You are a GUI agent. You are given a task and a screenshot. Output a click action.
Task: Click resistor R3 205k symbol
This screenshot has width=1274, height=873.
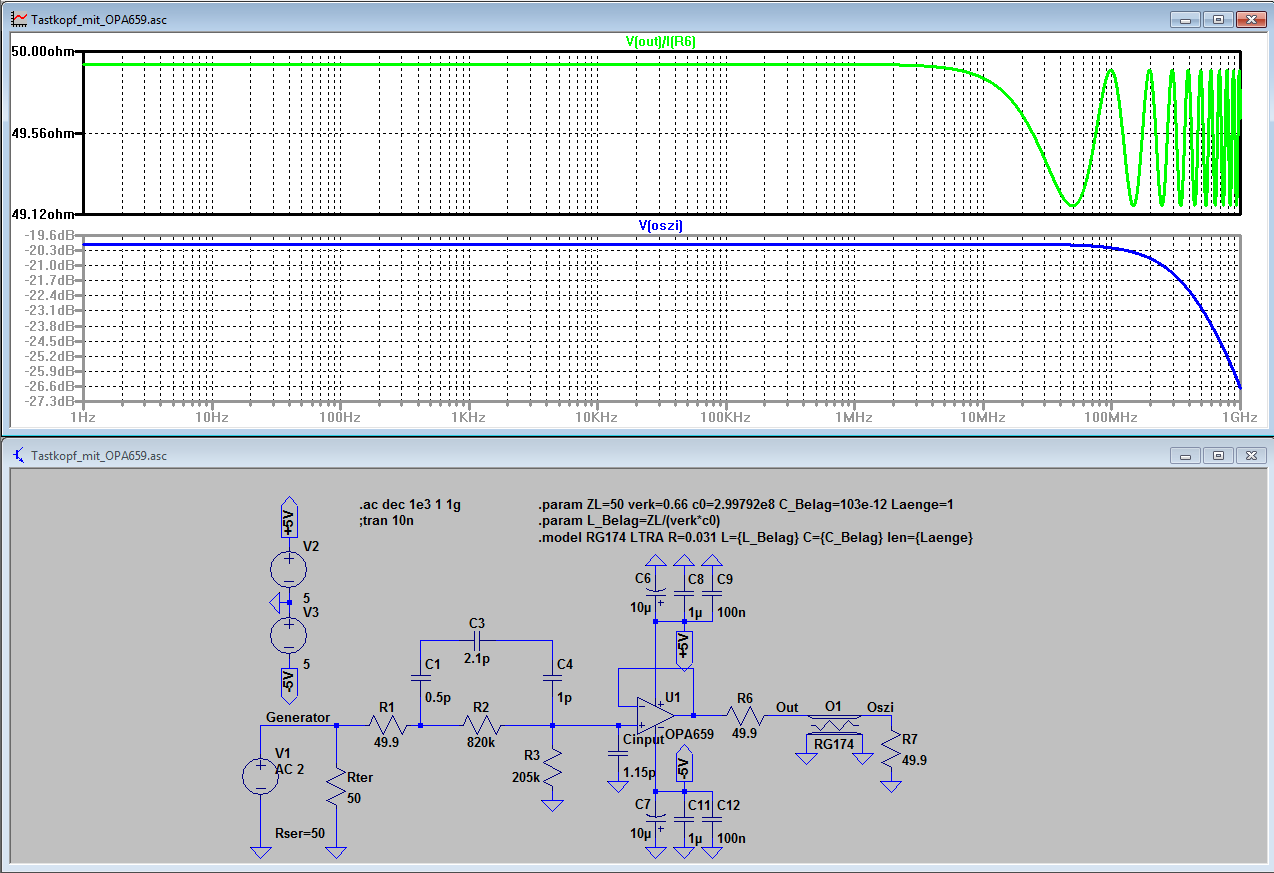pos(552,769)
